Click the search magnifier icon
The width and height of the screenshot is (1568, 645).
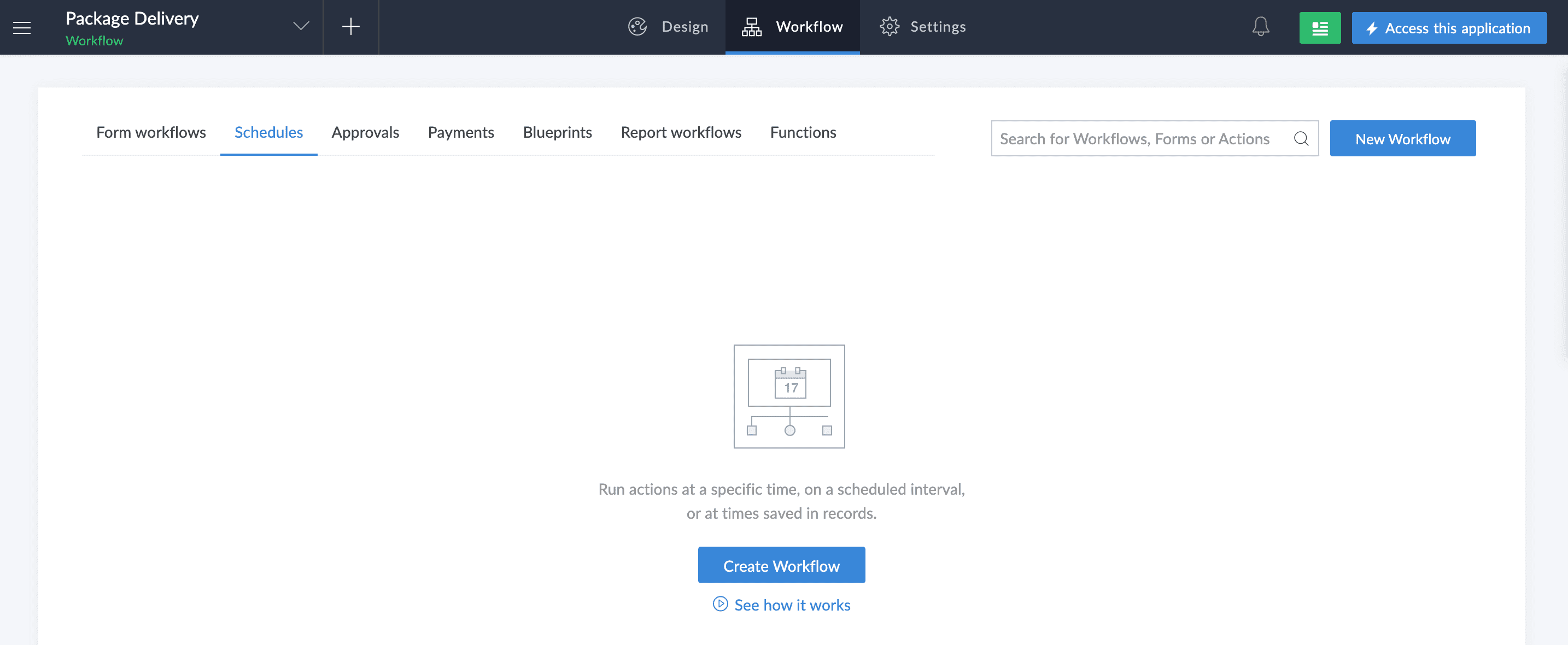tap(1301, 139)
